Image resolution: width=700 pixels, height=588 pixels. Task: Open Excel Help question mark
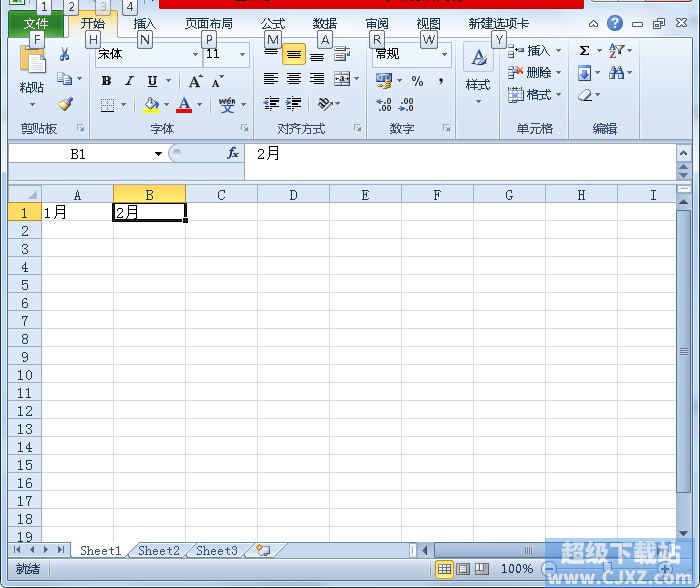coord(615,23)
